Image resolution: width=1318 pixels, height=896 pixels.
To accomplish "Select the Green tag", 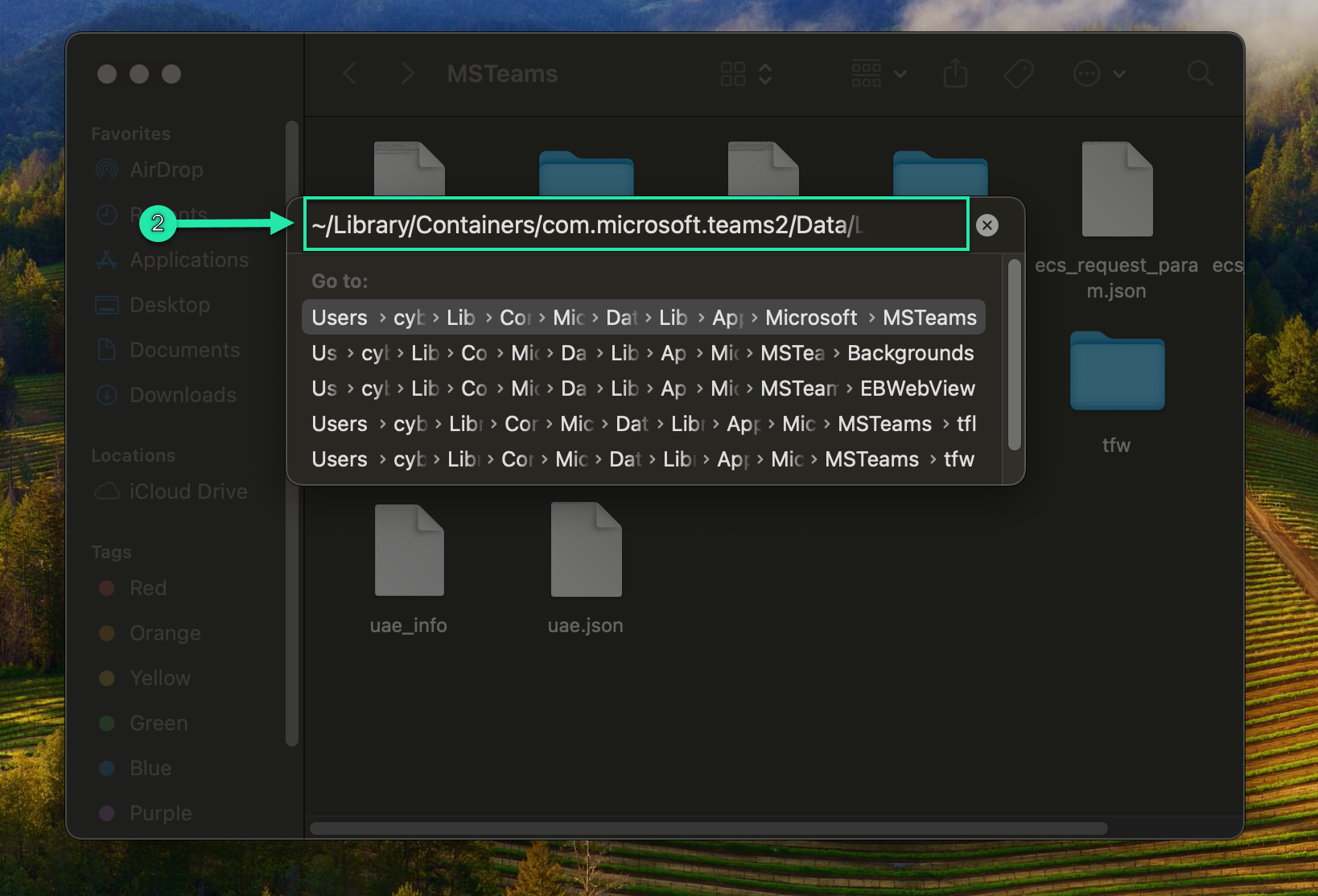I will (143, 723).
